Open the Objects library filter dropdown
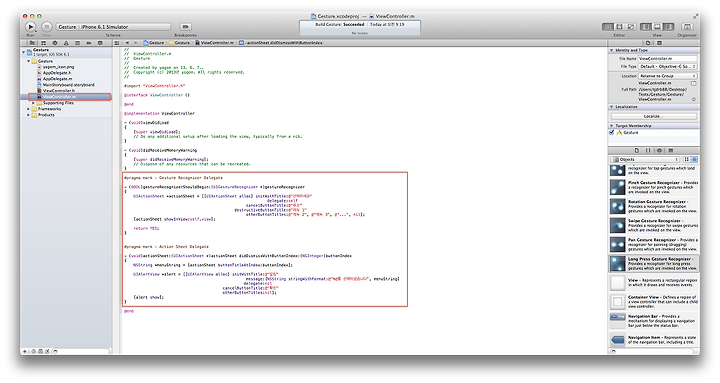The height and width of the screenshot is (383, 720). tap(645, 159)
